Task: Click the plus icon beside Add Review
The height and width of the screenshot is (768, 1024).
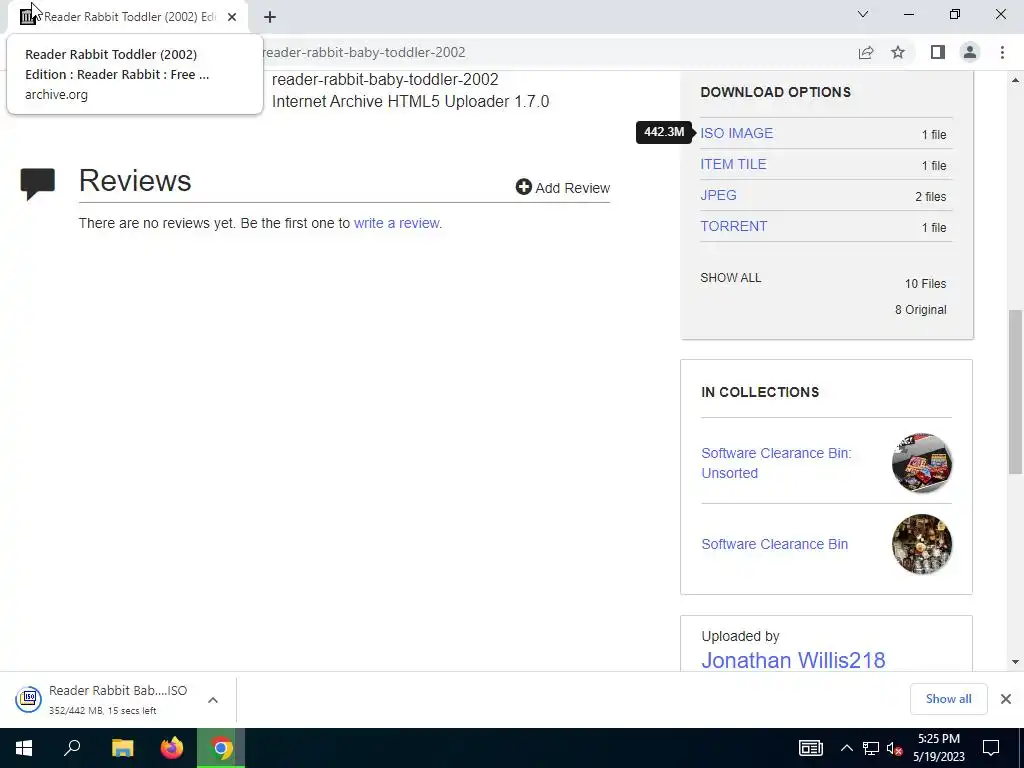Action: (523, 187)
